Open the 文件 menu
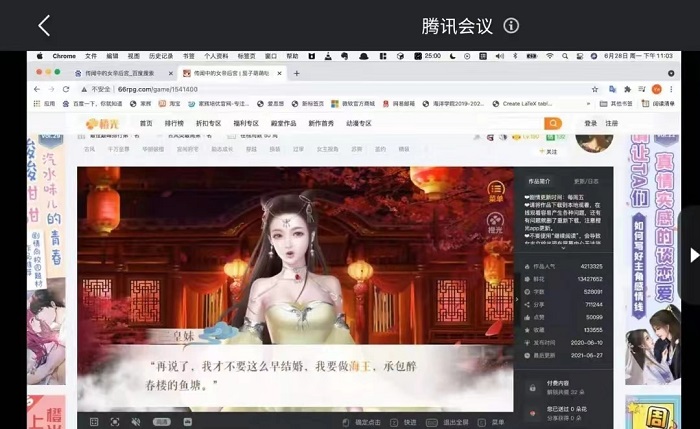This screenshot has height=429, width=700. coord(91,56)
